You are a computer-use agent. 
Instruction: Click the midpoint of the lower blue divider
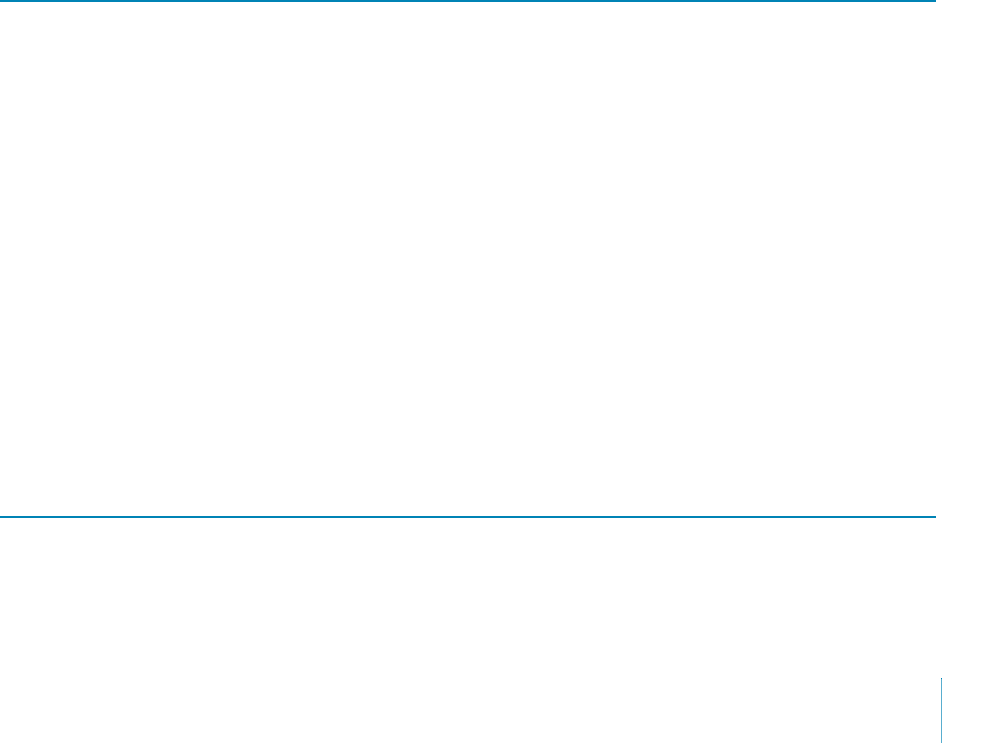(x=468, y=517)
